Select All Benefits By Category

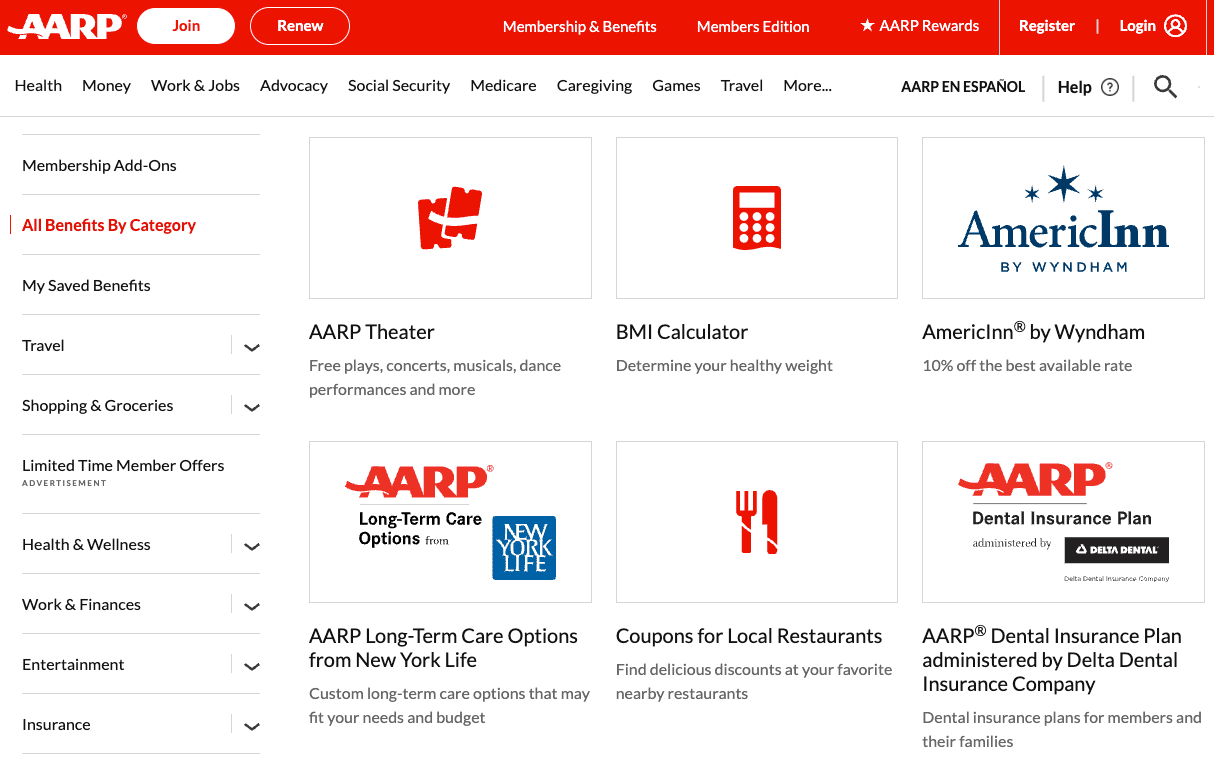(x=109, y=225)
